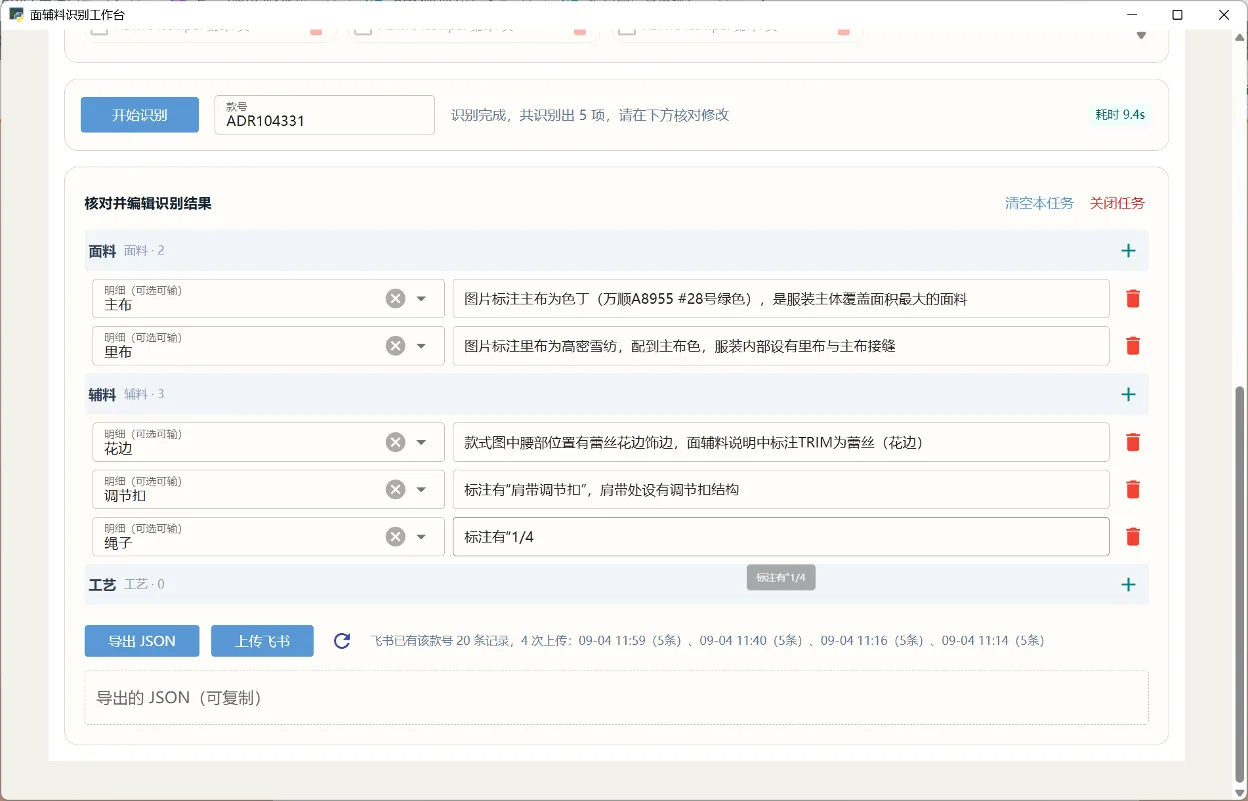Collapse the top panel with triangle arrow

click(1141, 35)
